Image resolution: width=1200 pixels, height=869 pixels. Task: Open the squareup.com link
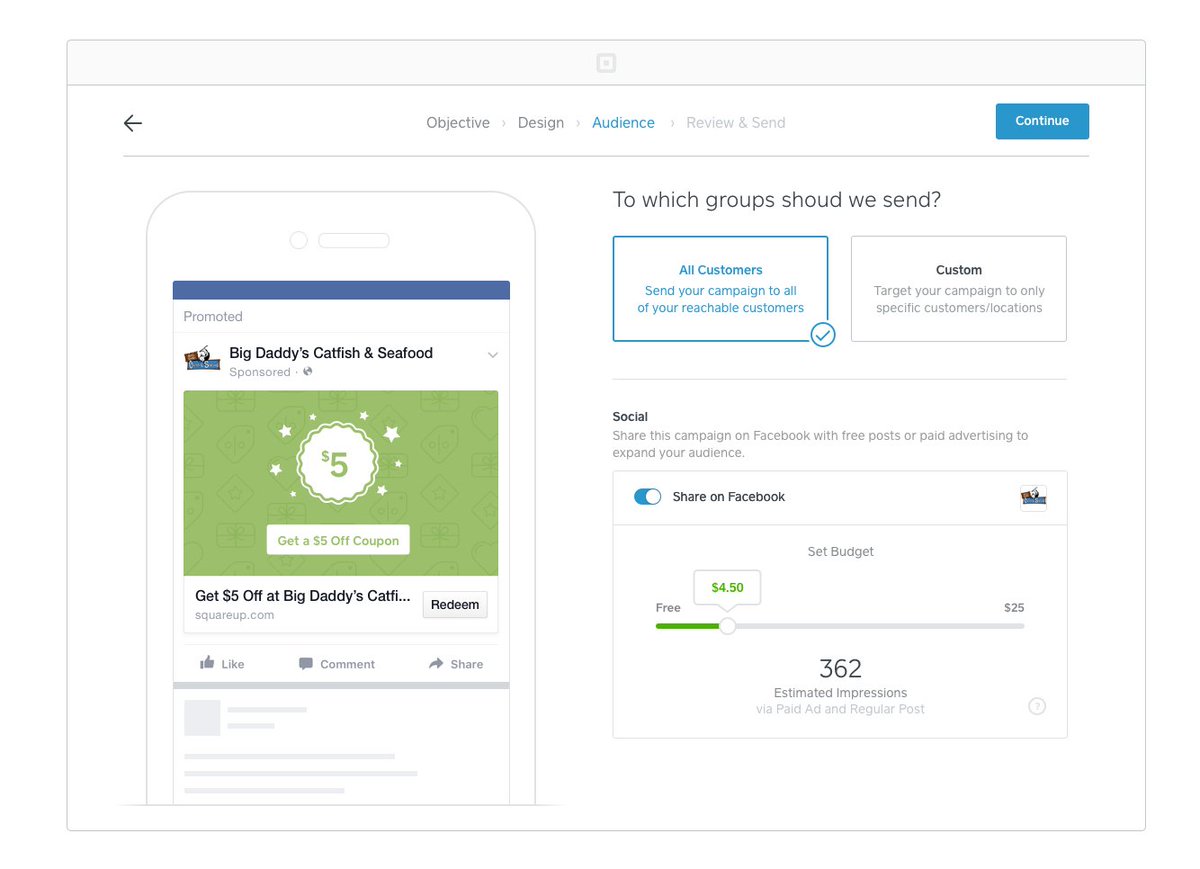click(x=235, y=615)
